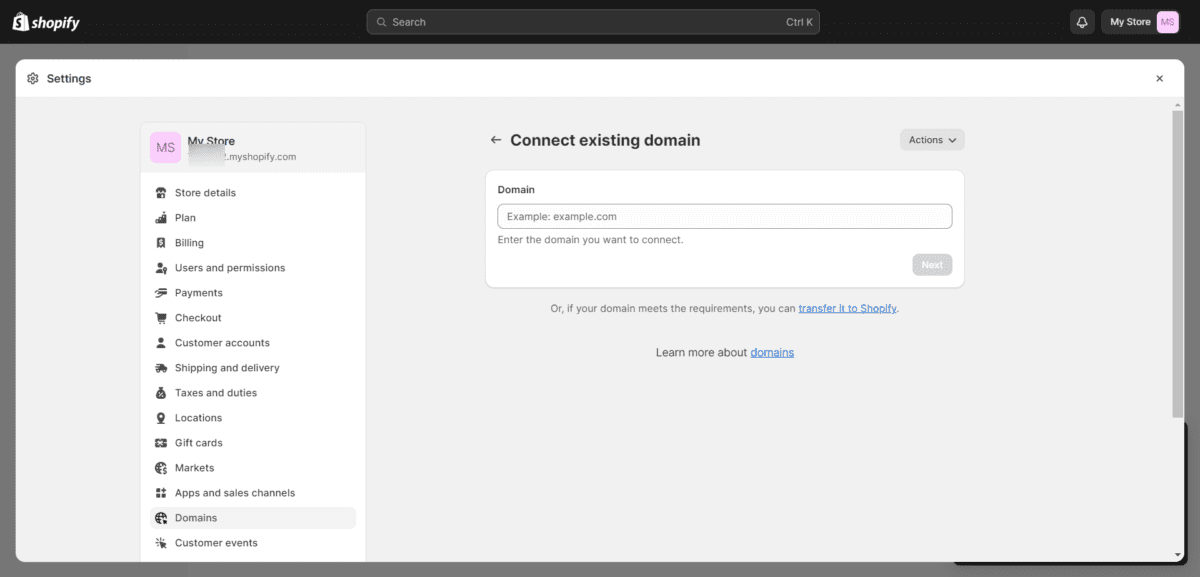
Task: Click the Billing icon in sidebar
Action: point(161,242)
